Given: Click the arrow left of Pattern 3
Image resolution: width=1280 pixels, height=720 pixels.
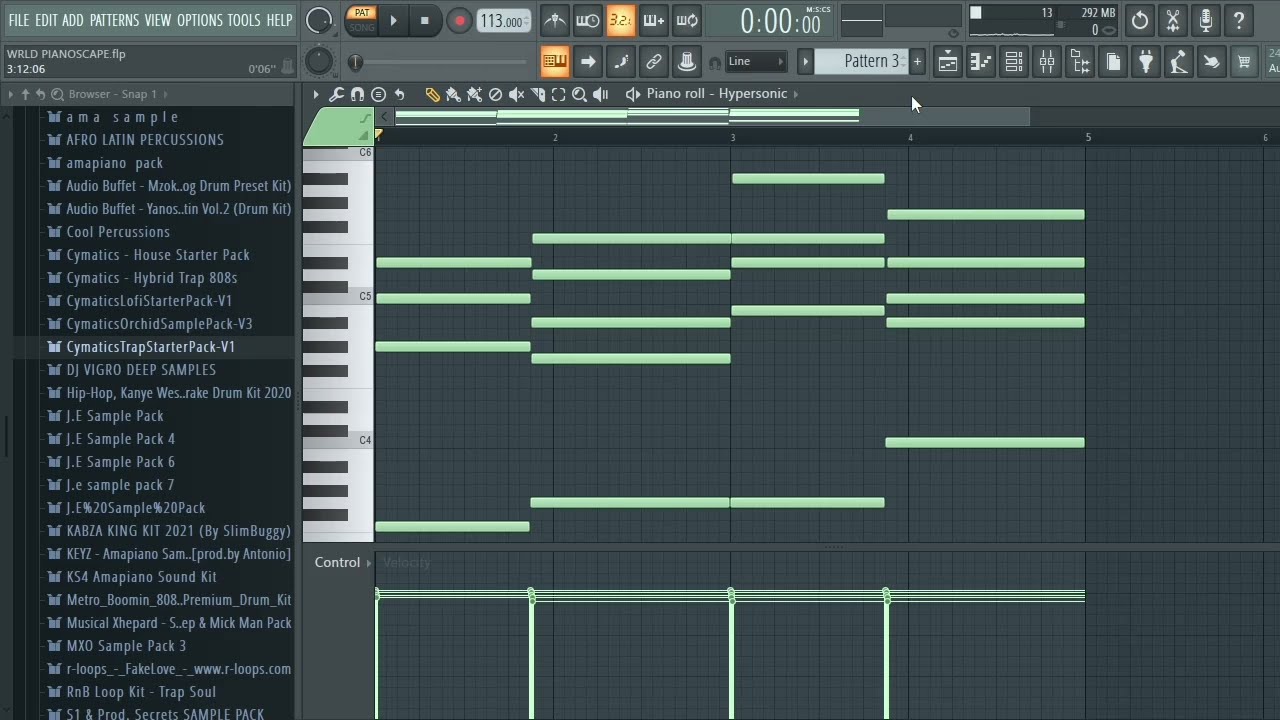Looking at the screenshot, I should pos(805,62).
